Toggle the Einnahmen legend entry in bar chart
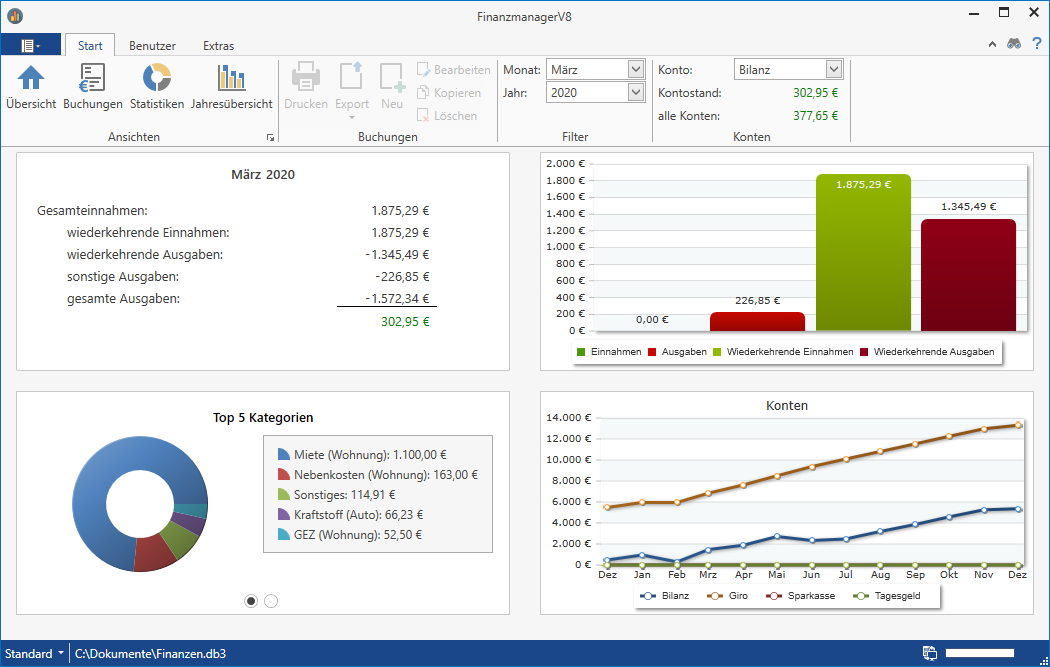Image resolution: width=1050 pixels, height=667 pixels. click(609, 352)
